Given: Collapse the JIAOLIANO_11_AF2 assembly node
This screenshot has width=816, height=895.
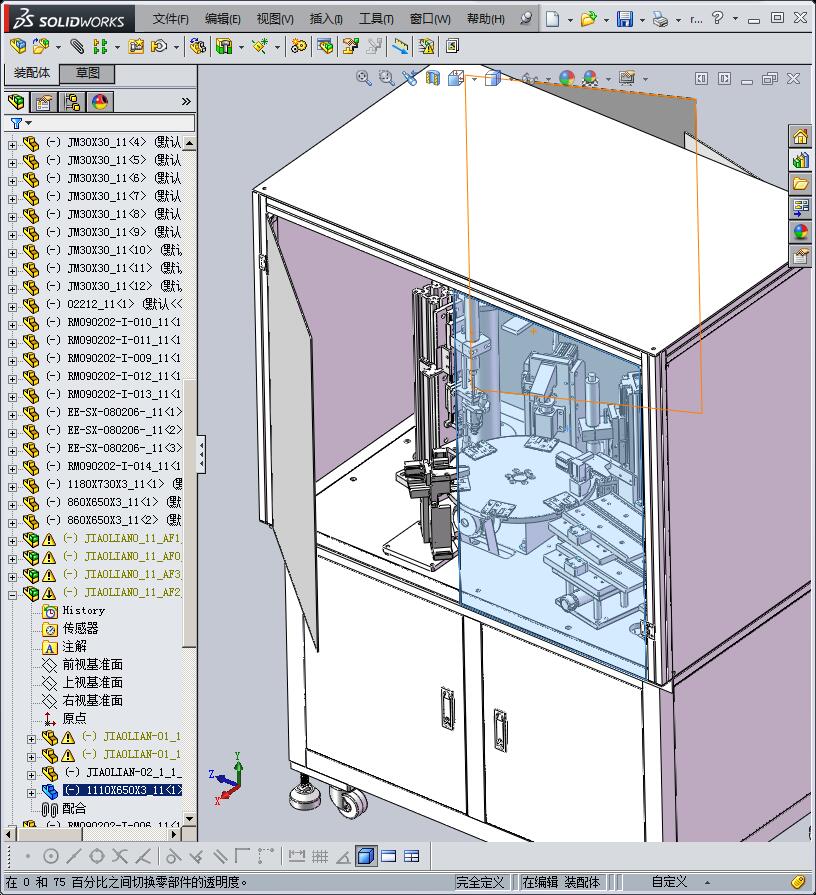Looking at the screenshot, I should tap(12, 595).
